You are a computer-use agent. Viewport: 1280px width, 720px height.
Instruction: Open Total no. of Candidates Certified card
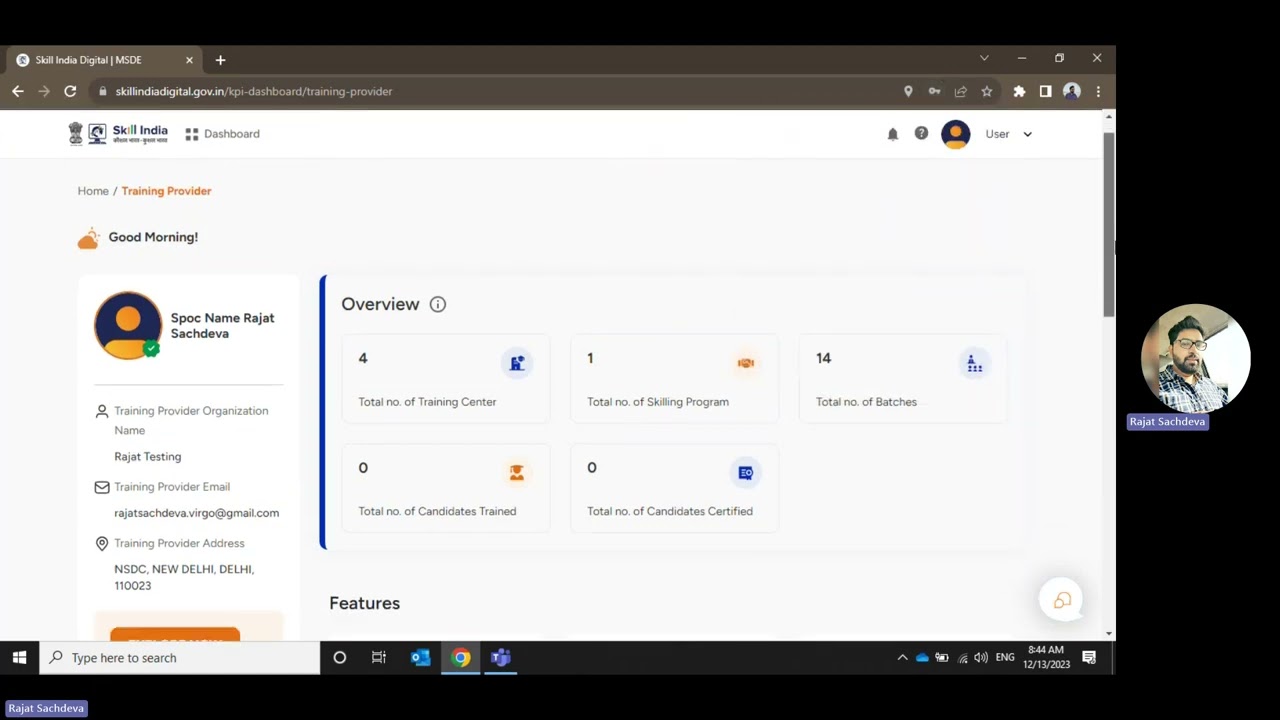pos(675,488)
